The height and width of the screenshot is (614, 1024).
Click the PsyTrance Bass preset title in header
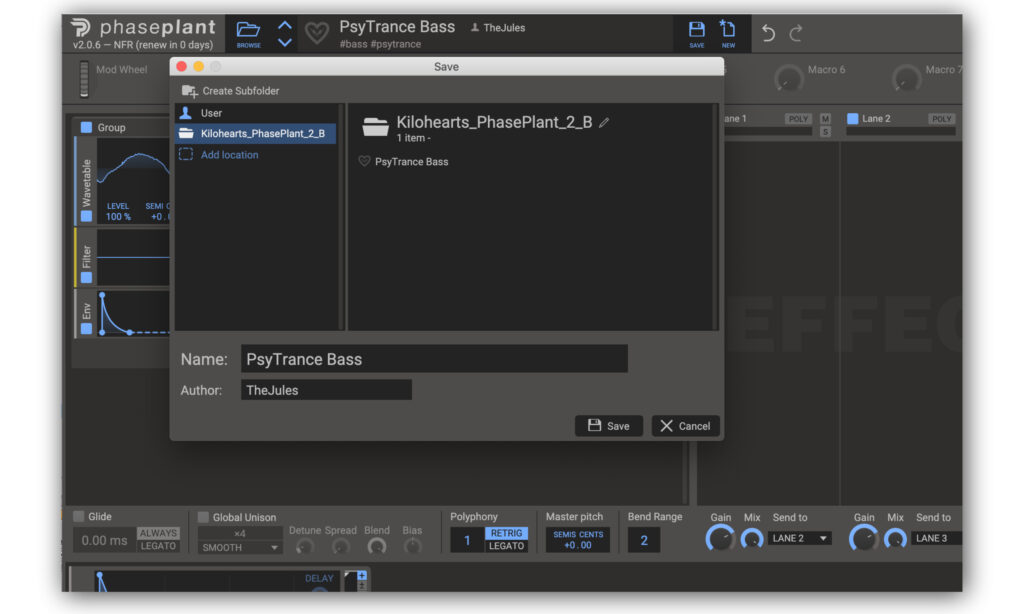pyautogui.click(x=397, y=27)
